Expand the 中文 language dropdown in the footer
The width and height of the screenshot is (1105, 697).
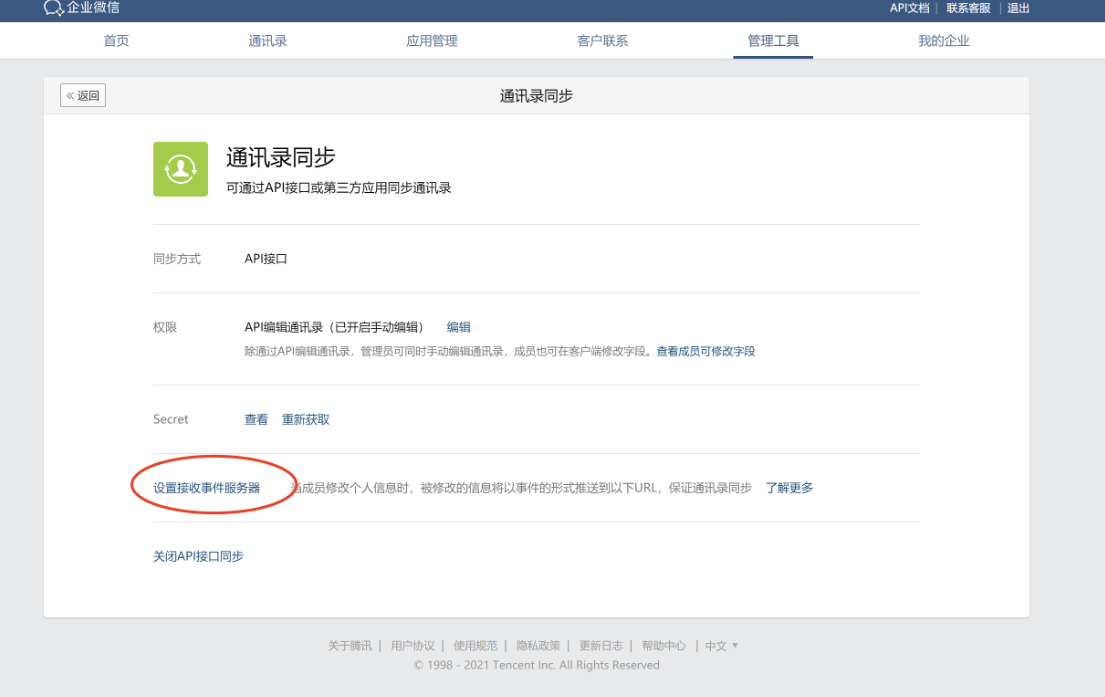[x=721, y=646]
